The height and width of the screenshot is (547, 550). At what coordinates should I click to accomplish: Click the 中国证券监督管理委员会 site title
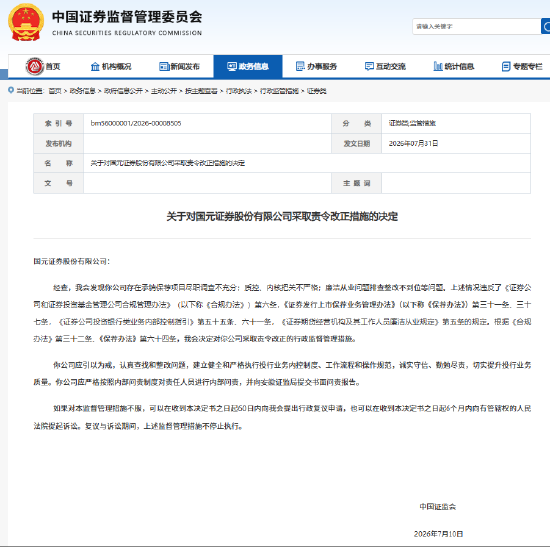[x=127, y=17]
